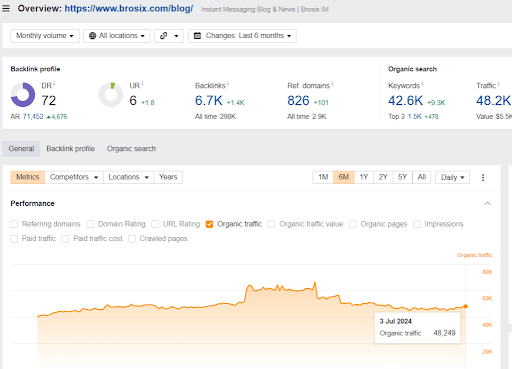The image size is (512, 369).
Task: Enable the Paid traffic cost checkbox
Action: (x=65, y=239)
